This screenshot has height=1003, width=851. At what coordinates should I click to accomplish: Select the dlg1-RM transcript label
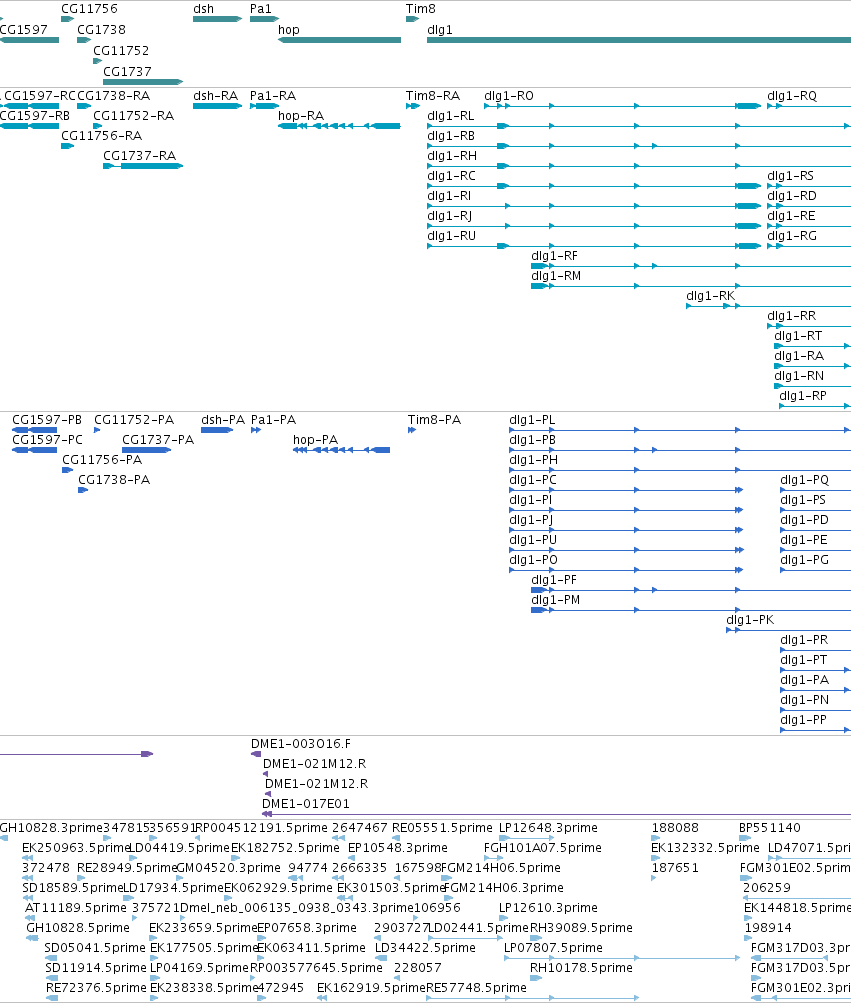556,276
